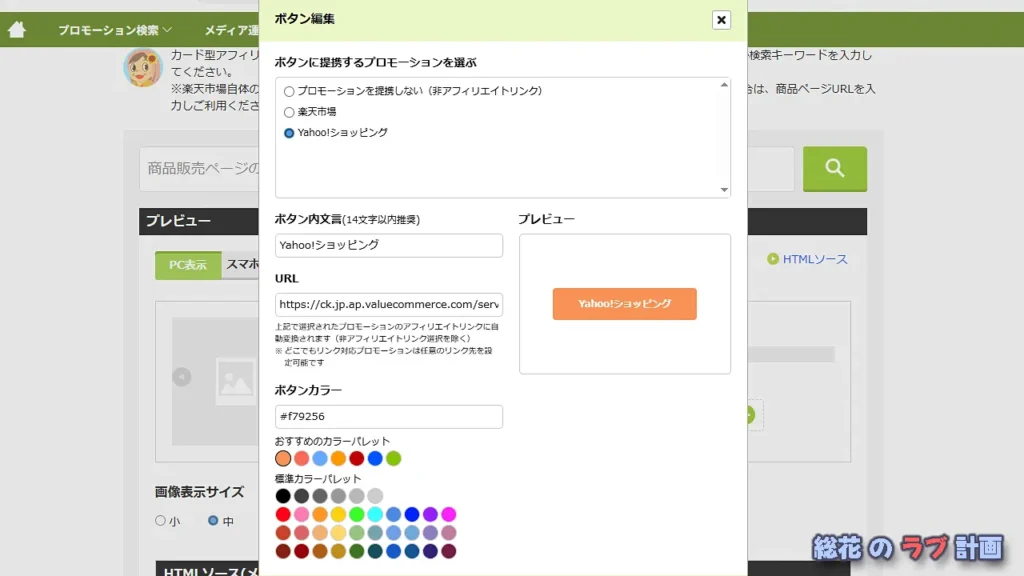The height and width of the screenshot is (576, 1024).
Task: Choose 中 image display size
Action: point(213,520)
